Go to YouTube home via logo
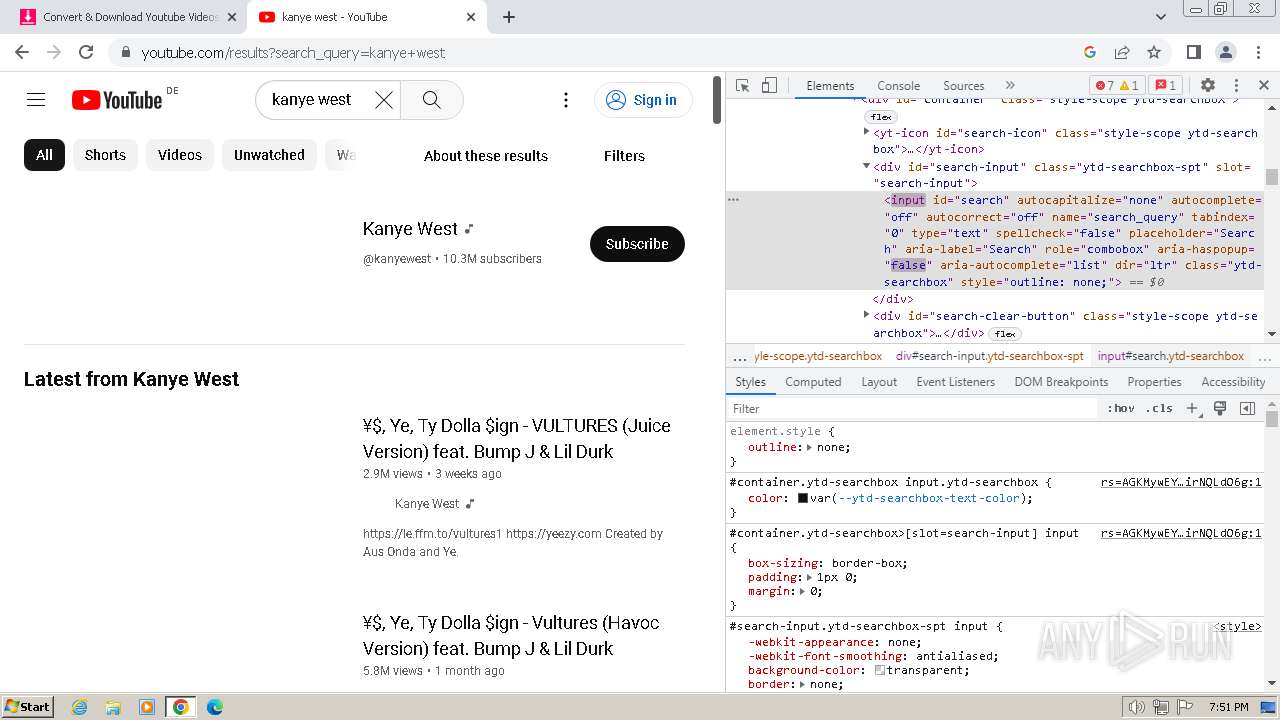This screenshot has width=1280, height=720. coord(117,100)
